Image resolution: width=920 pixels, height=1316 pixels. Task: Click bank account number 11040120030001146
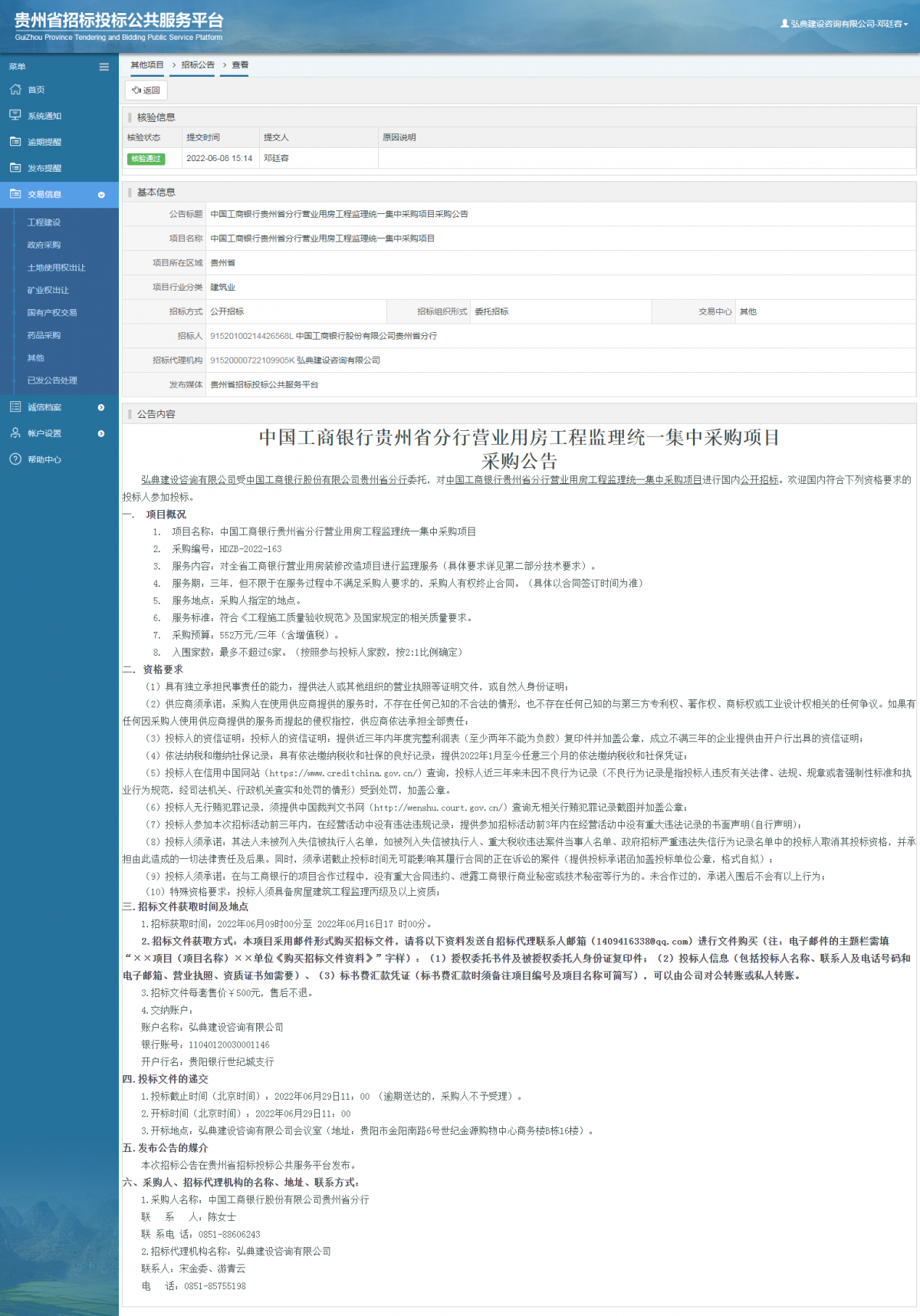point(229,1045)
